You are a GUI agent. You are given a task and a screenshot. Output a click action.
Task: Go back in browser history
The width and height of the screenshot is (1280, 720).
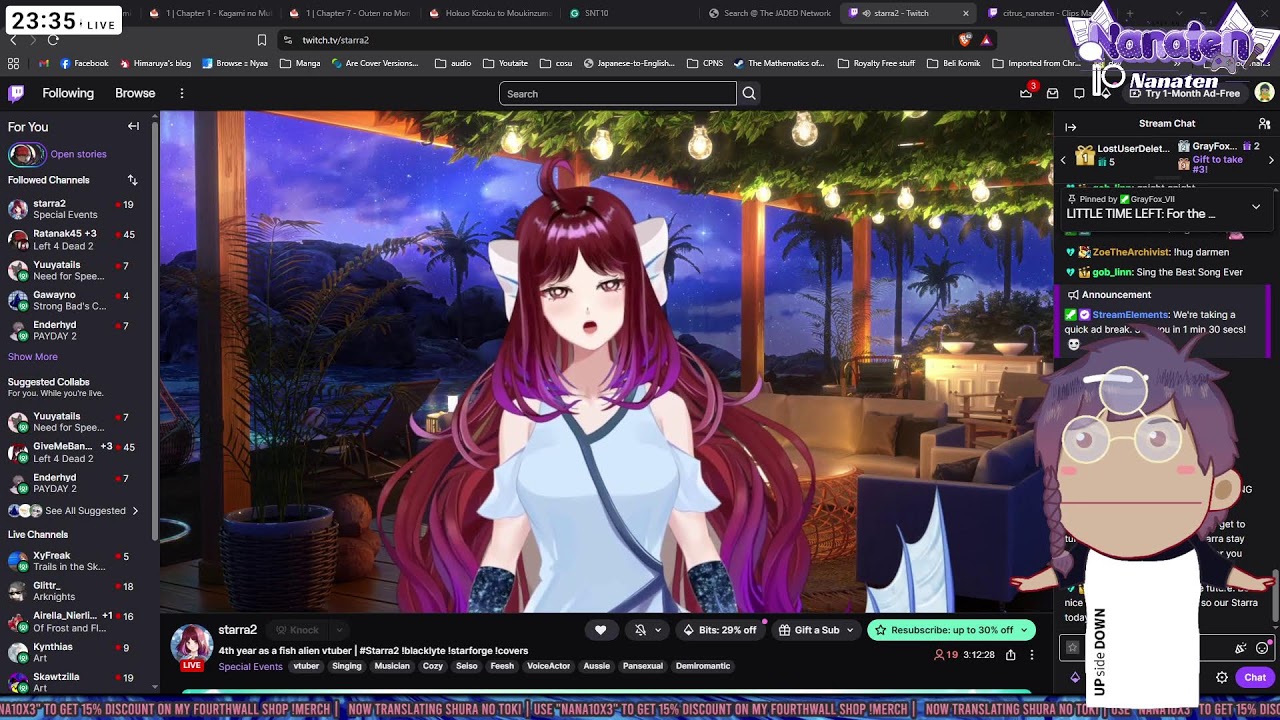(x=13, y=40)
